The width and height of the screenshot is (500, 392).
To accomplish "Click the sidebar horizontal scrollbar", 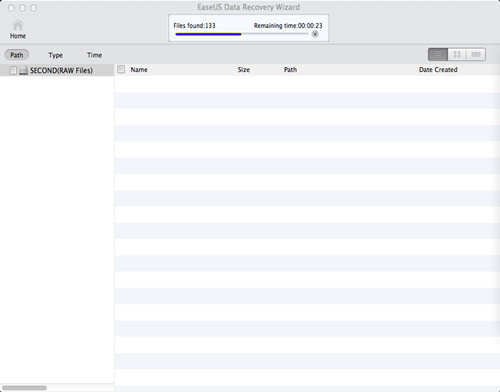I will pyautogui.click(x=24, y=388).
